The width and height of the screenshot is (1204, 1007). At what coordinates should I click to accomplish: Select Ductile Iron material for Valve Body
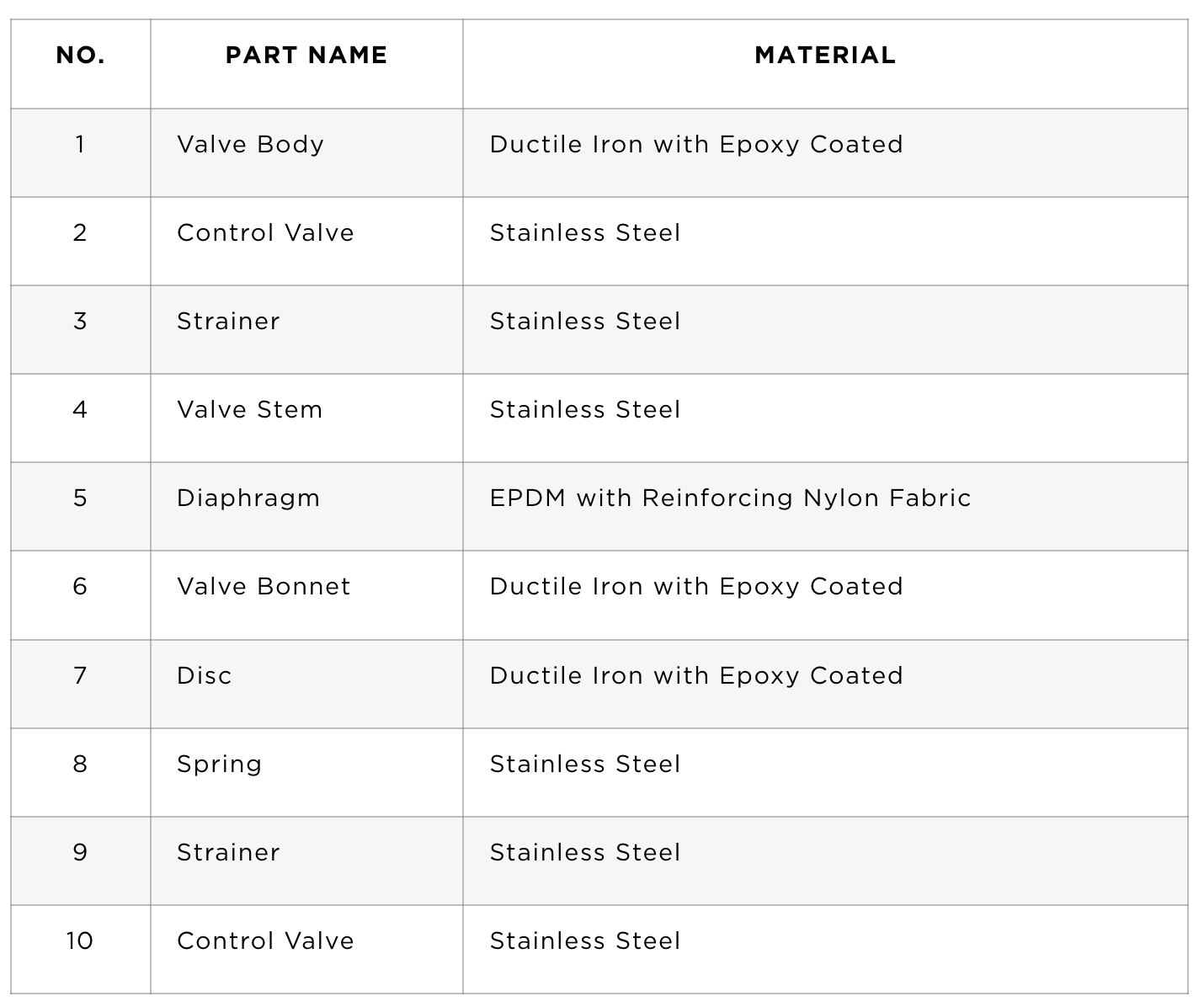tap(696, 145)
